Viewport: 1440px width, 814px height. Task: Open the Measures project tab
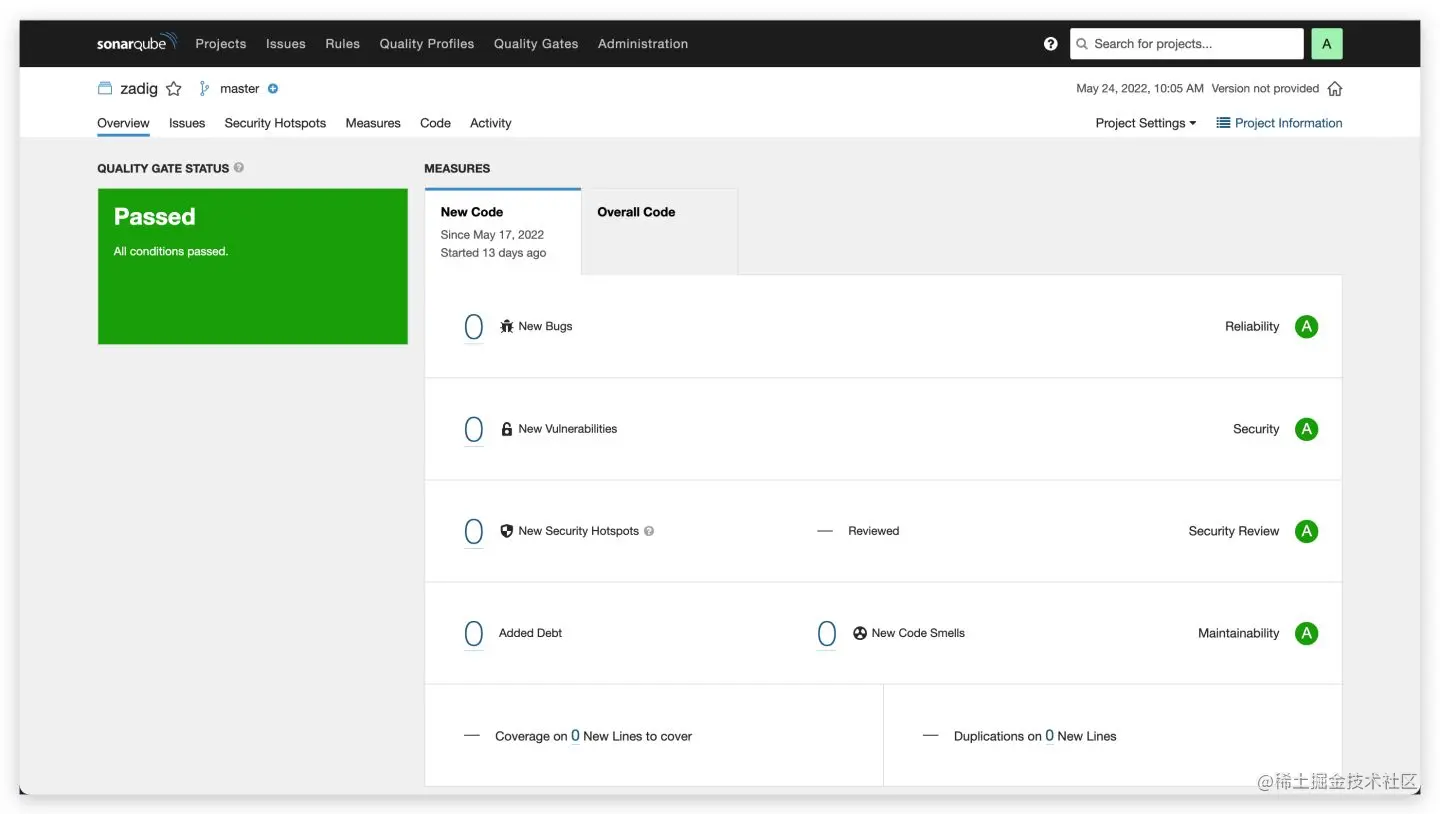[x=373, y=123]
